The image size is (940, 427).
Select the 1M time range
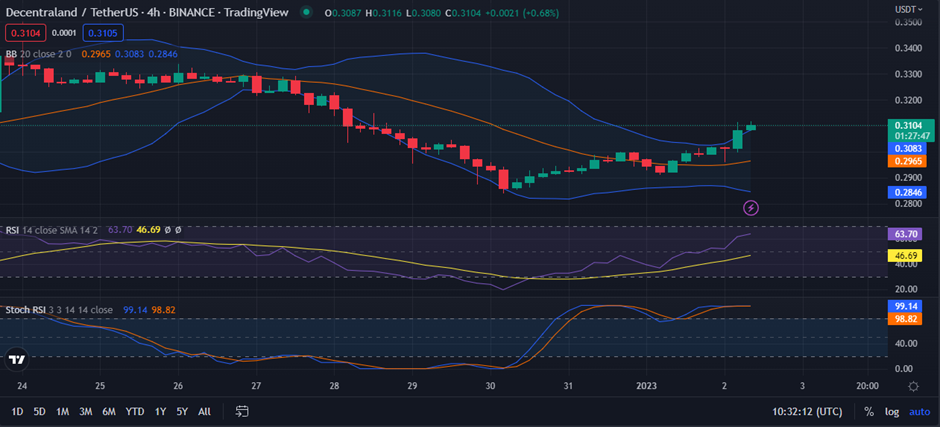point(62,411)
